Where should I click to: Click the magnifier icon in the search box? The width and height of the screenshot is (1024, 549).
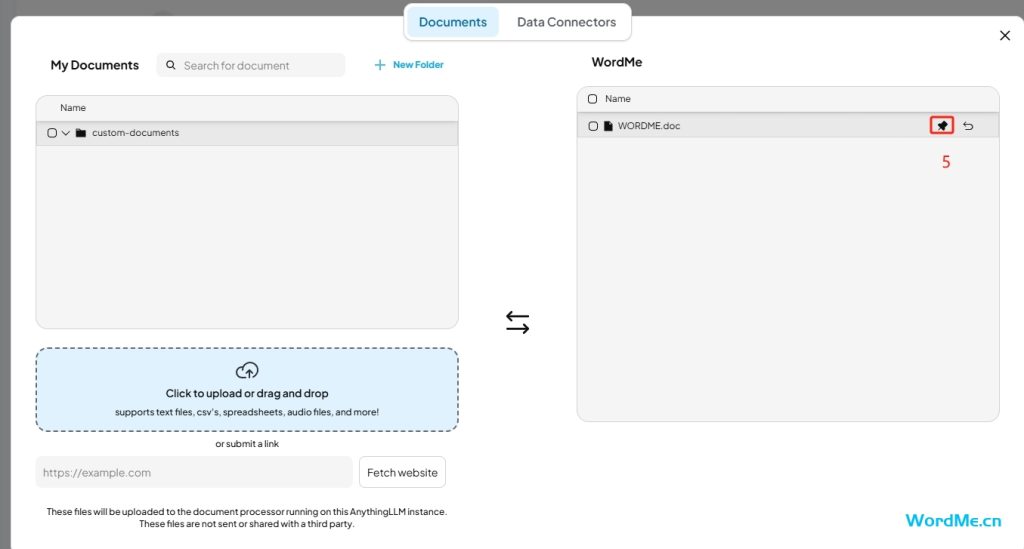170,65
